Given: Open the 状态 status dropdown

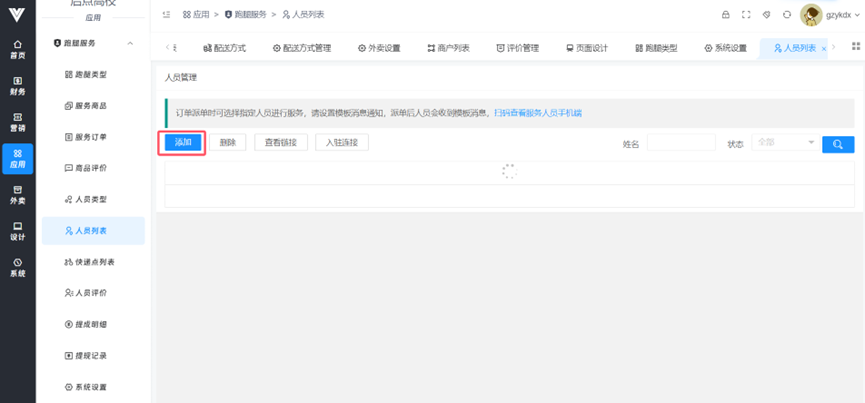Looking at the screenshot, I should coord(785,143).
